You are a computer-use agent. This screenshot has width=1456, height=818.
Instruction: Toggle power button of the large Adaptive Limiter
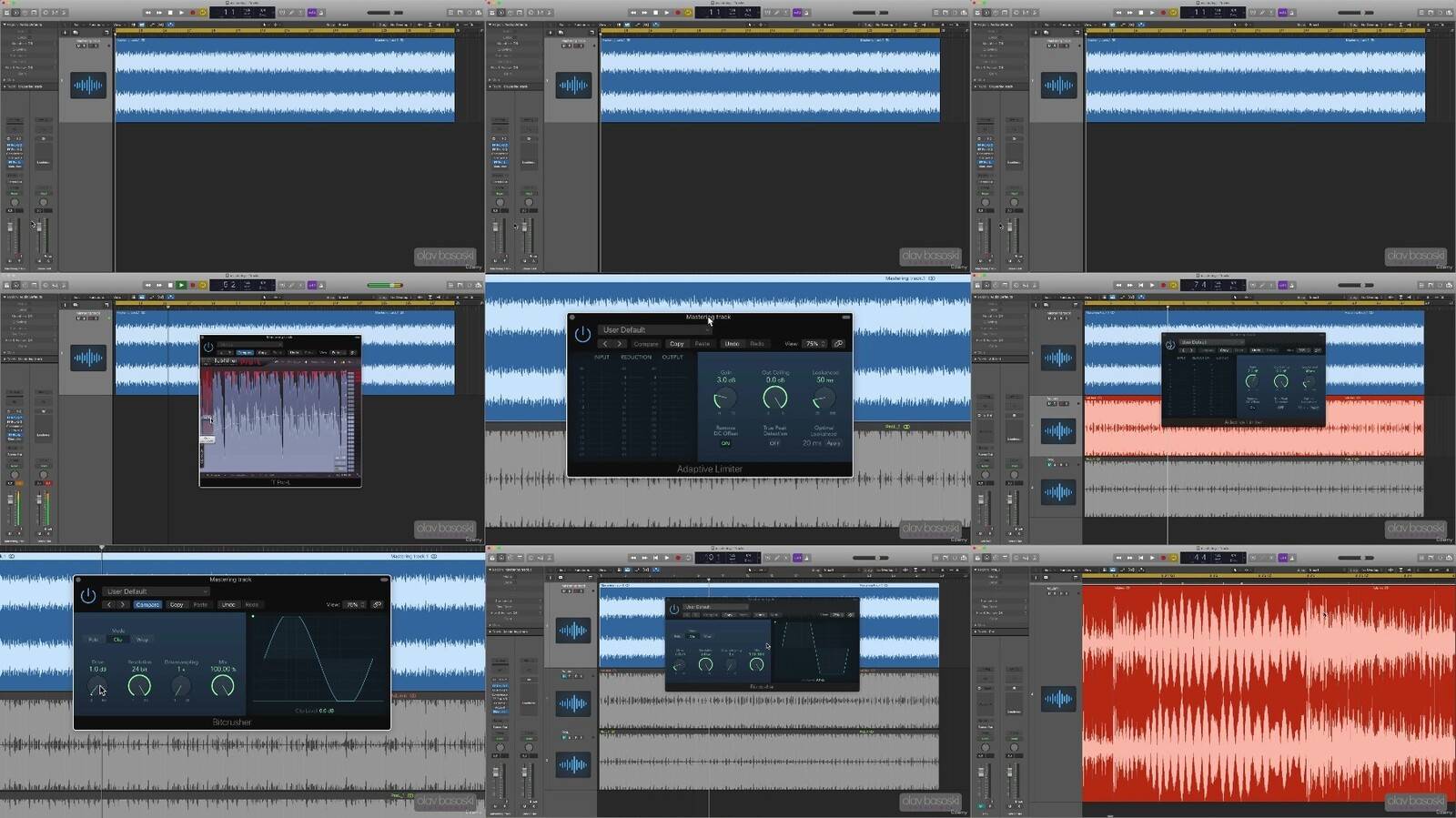[x=582, y=334]
